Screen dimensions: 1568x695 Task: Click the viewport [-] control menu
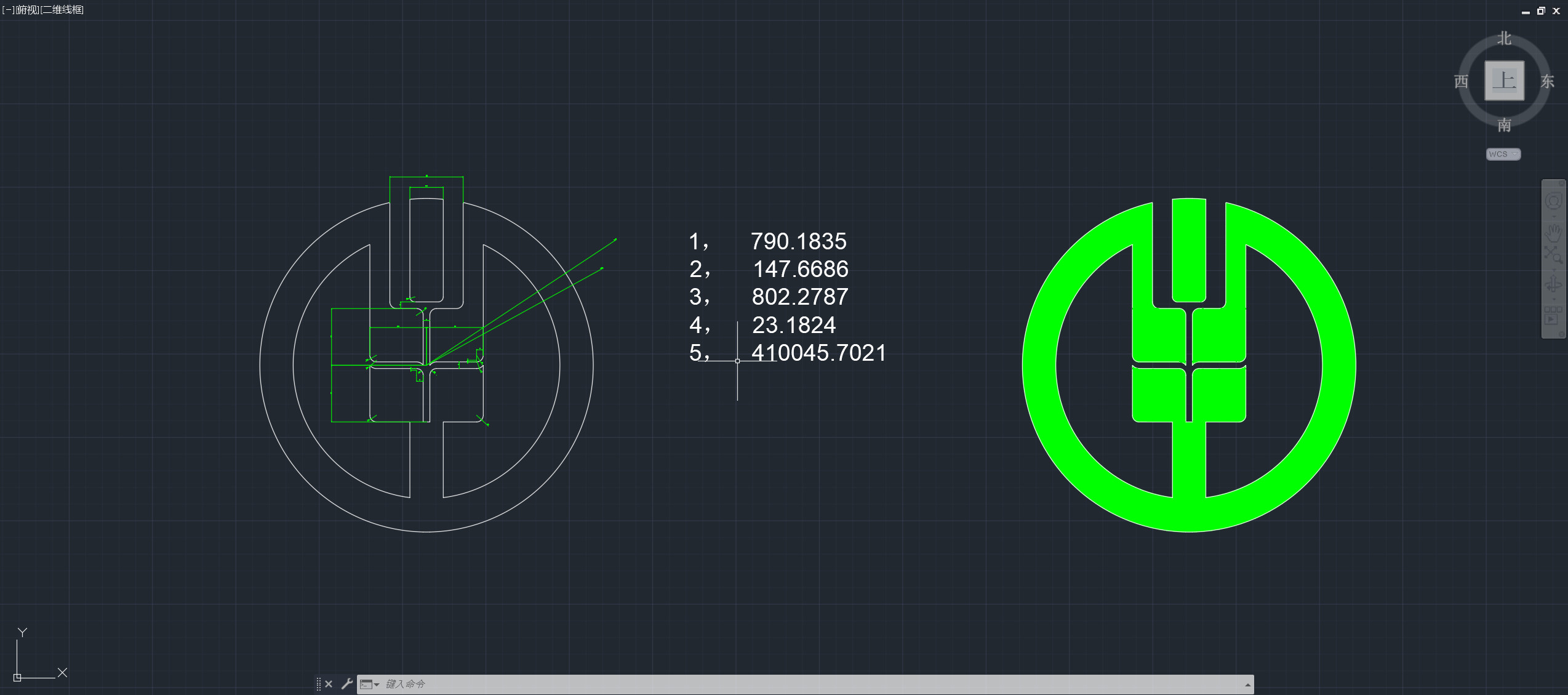[x=9, y=10]
